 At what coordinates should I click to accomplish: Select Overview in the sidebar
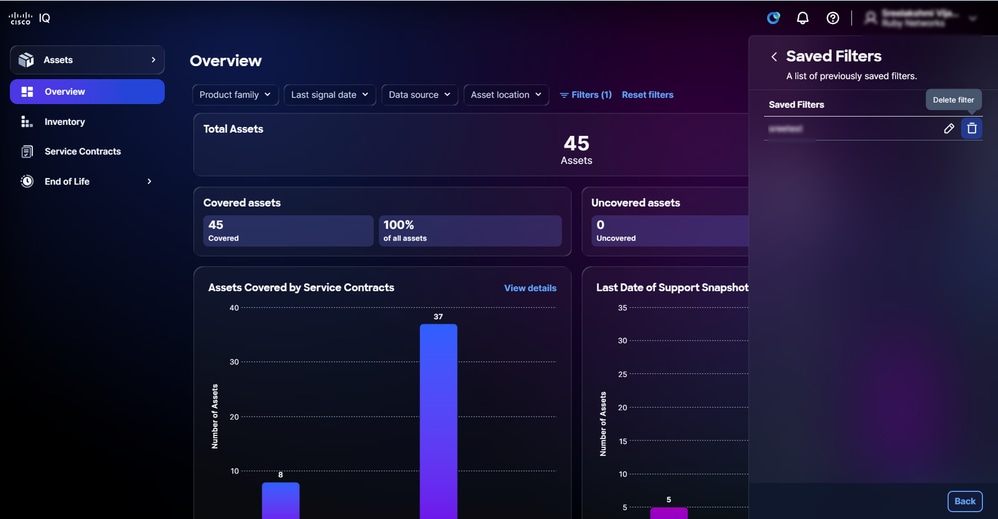pos(87,92)
